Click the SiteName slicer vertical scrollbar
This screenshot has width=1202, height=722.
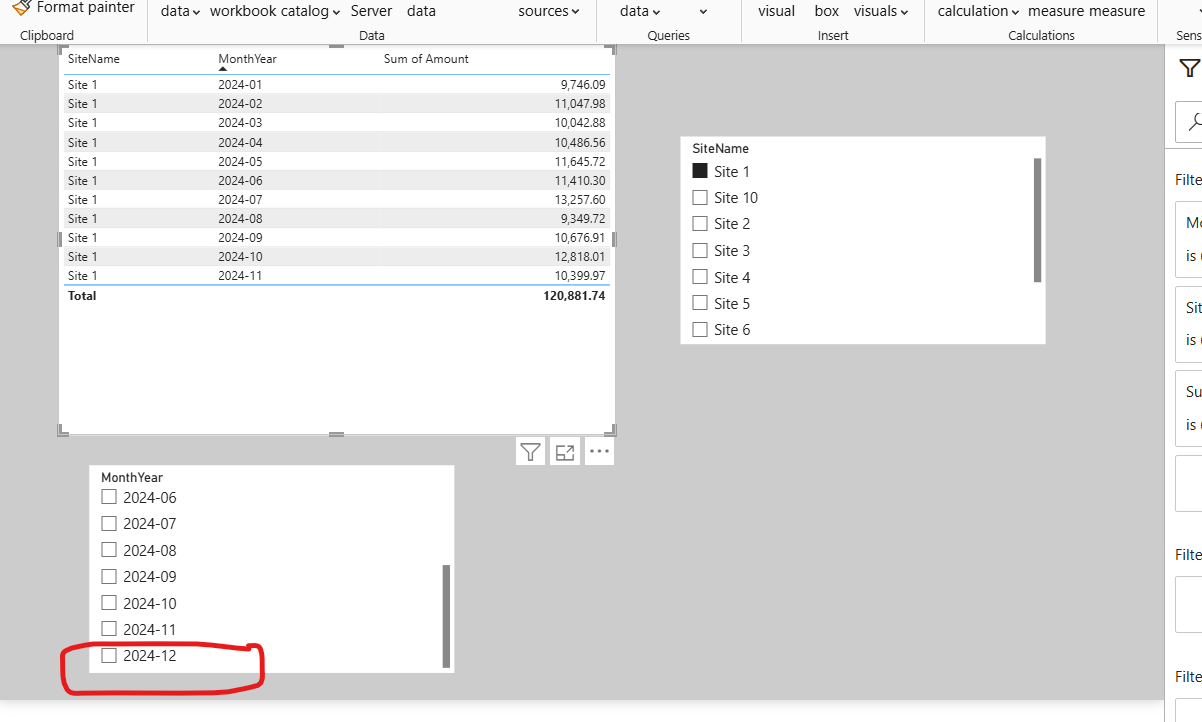1037,220
